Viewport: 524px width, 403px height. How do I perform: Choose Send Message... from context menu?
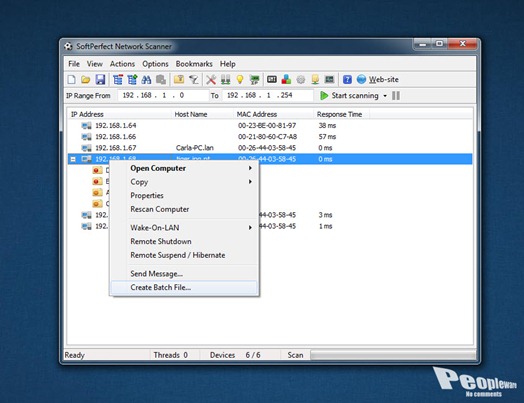(184, 274)
